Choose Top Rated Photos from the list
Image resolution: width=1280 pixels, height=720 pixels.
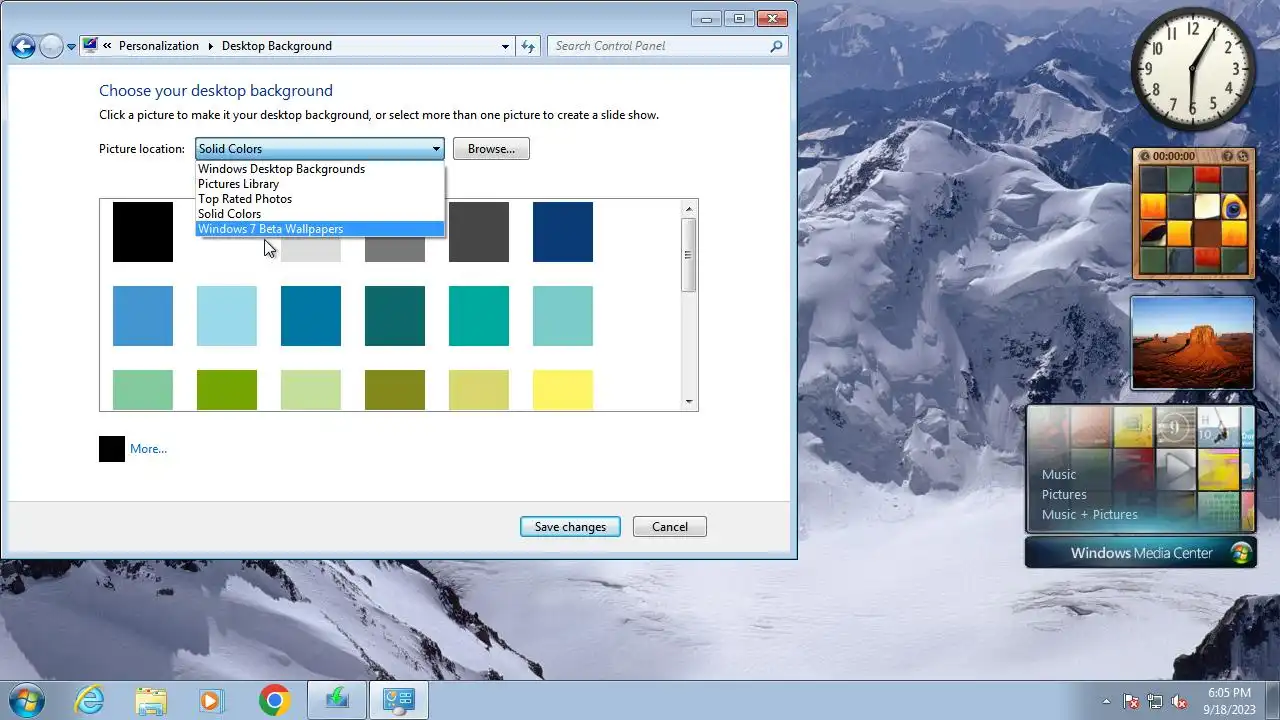point(319,199)
